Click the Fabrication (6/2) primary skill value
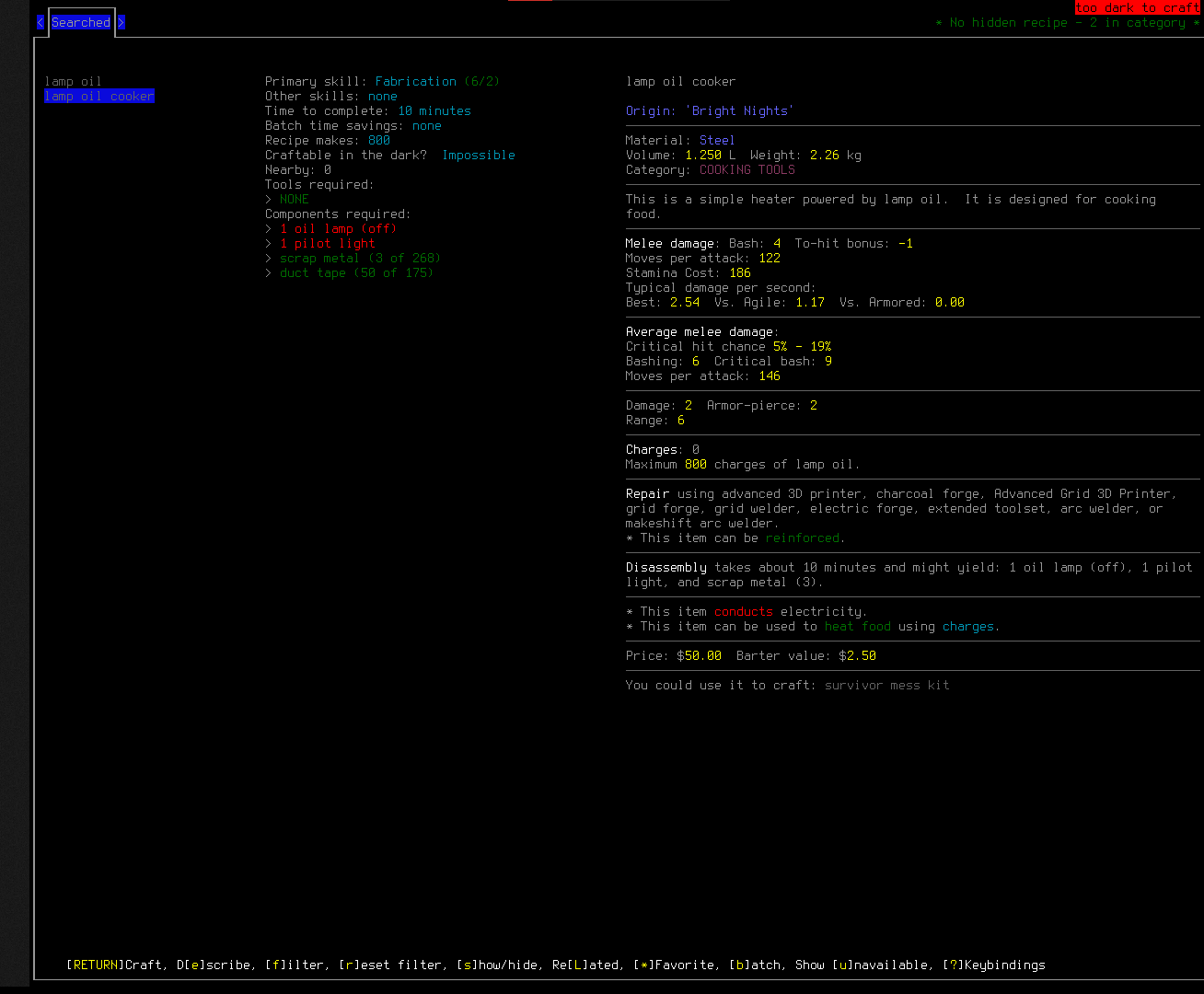Screen dimensions: 1204x994 point(438,81)
